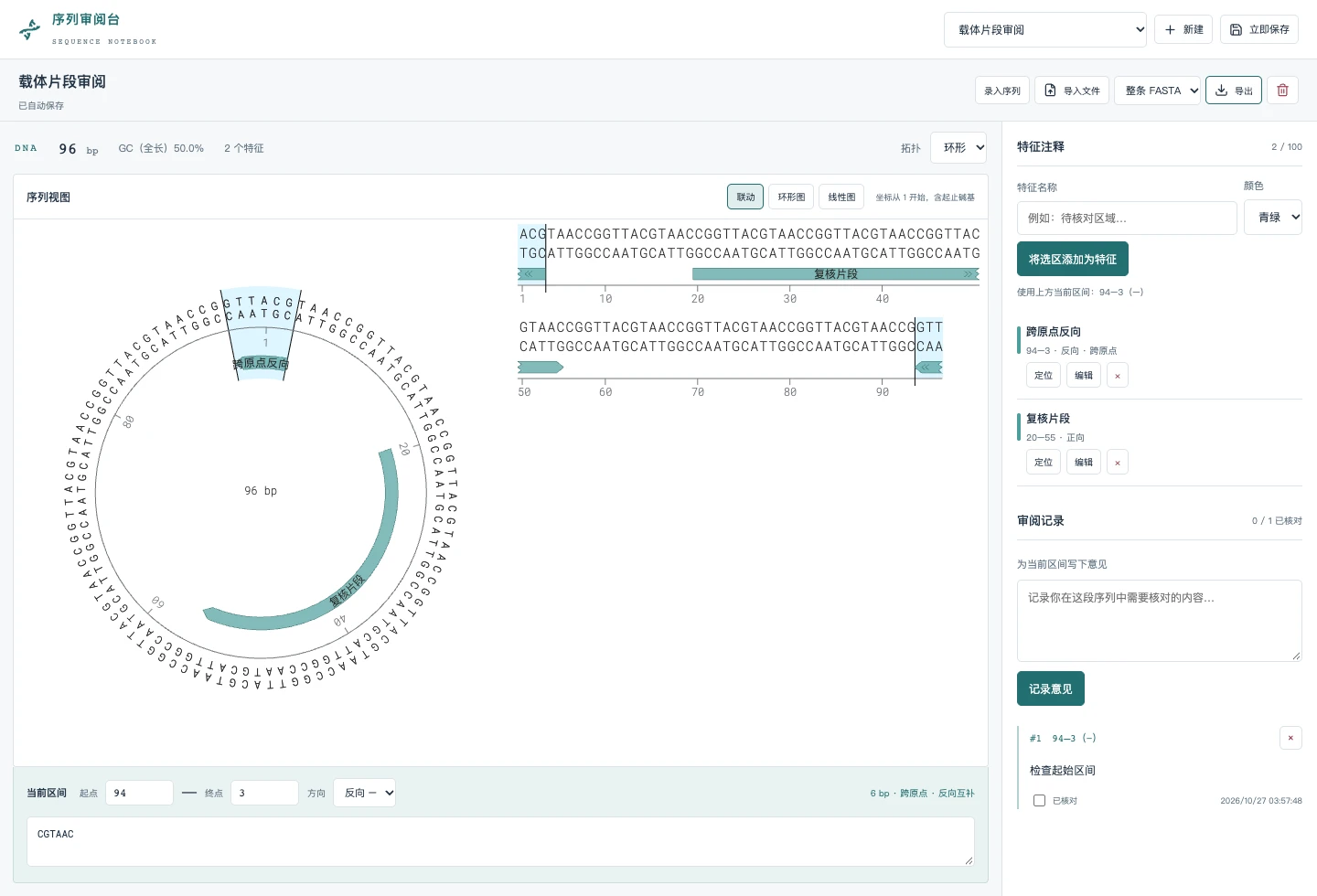
Task: Delete review note #1 with ×
Action: click(1290, 738)
